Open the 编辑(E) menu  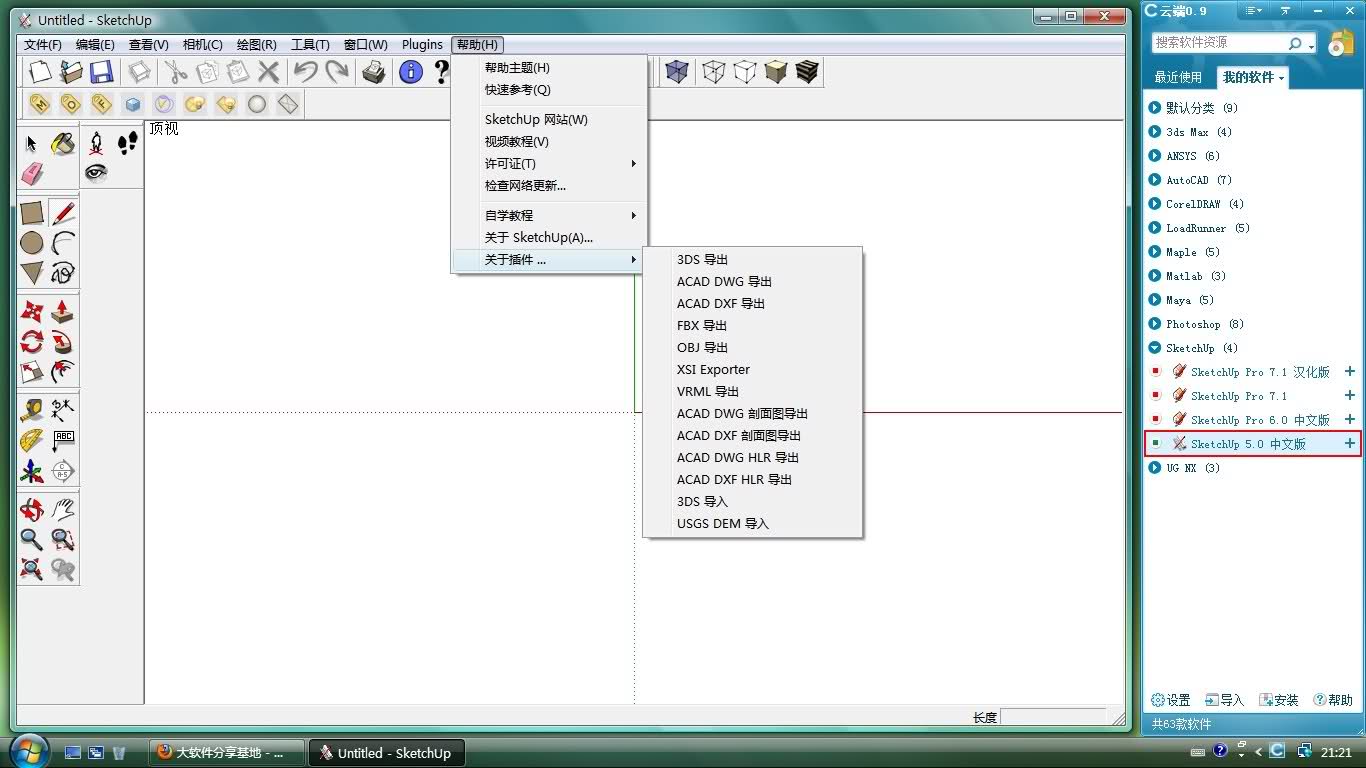(95, 45)
